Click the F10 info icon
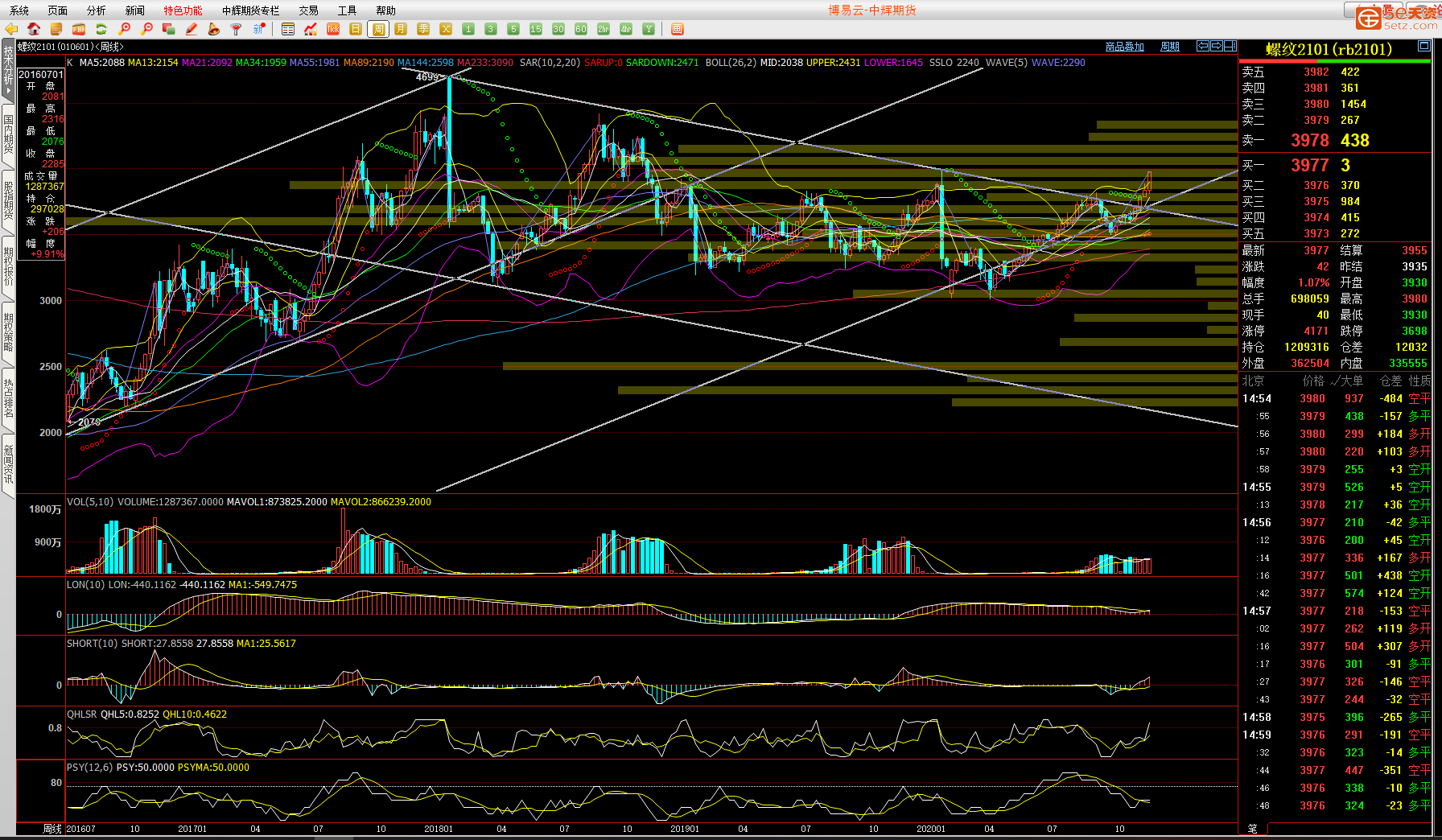1442x840 pixels. (79, 29)
